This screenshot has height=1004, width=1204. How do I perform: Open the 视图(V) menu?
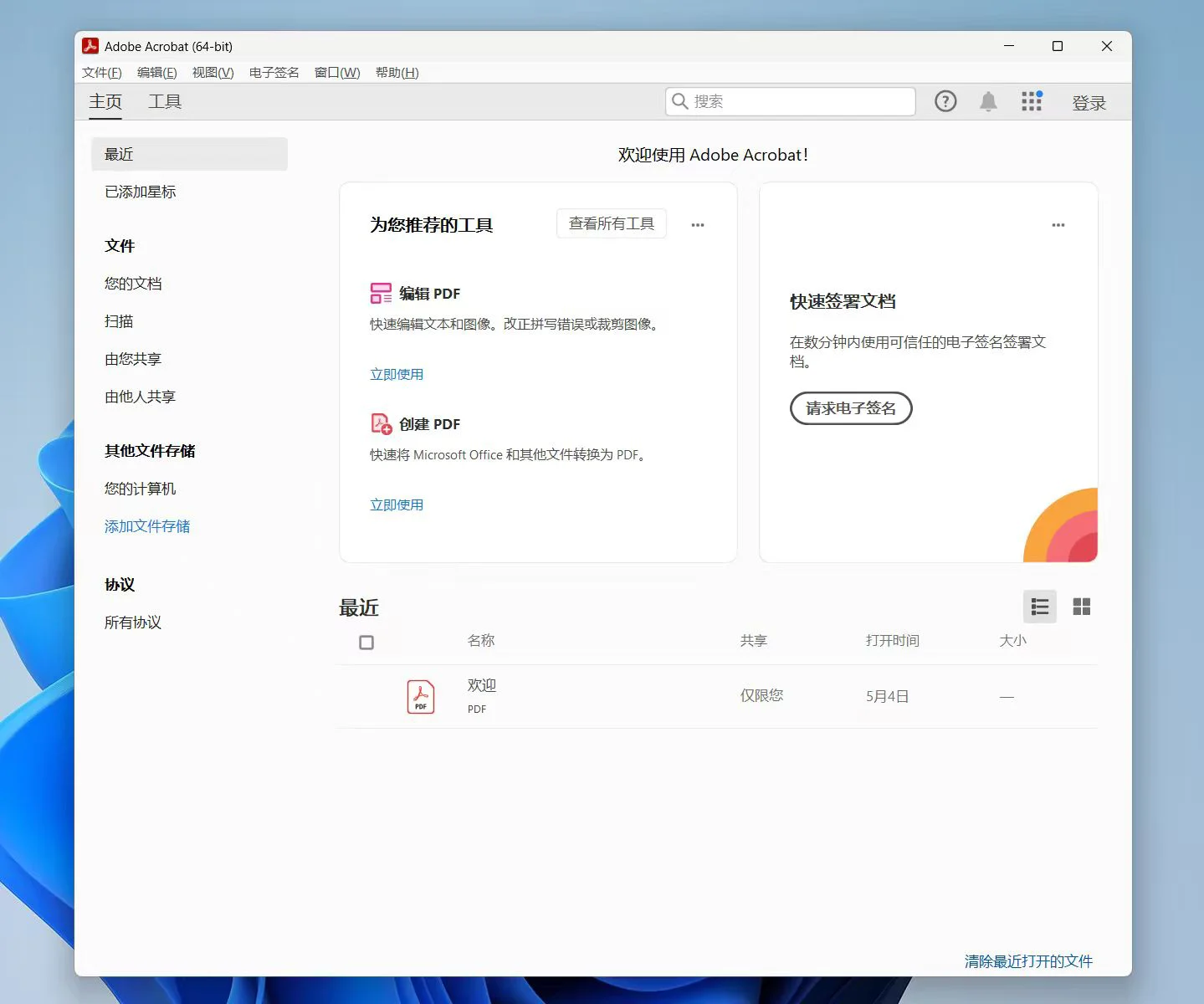tap(213, 73)
